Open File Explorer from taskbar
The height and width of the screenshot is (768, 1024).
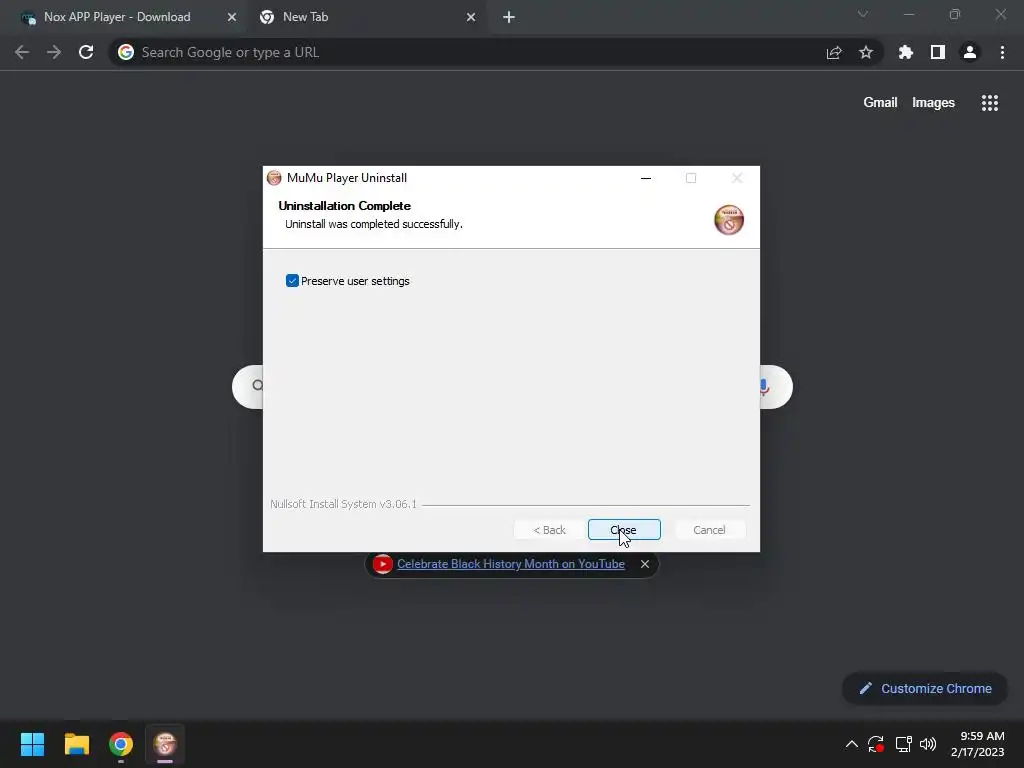(76, 744)
